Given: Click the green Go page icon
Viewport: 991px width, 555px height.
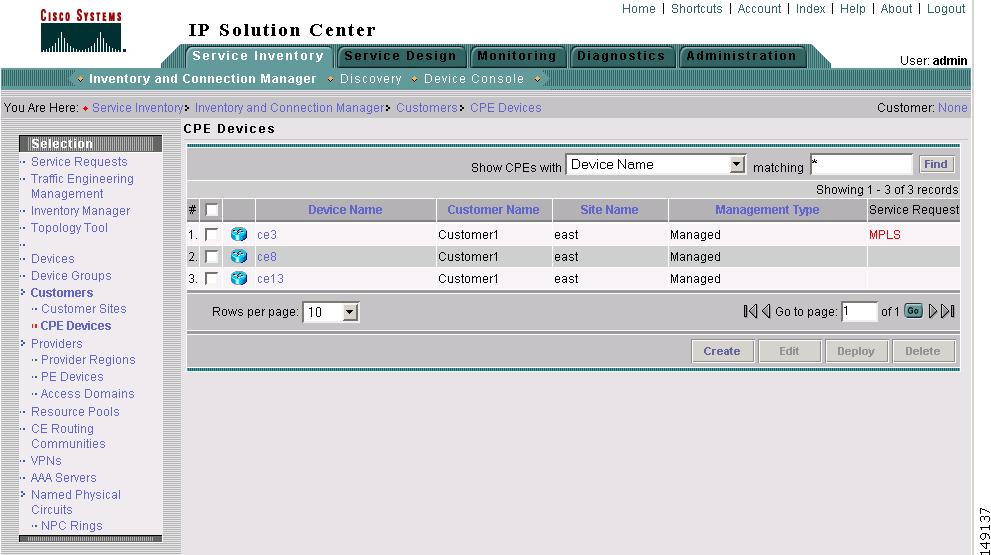Looking at the screenshot, I should coord(913,311).
